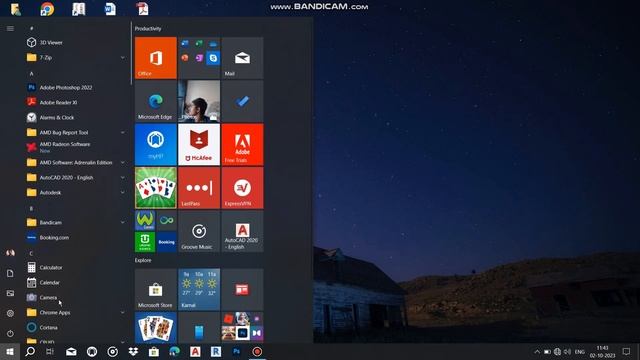Launch the Microsoft Edge tile
The height and width of the screenshot is (360, 640).
pyautogui.click(x=156, y=101)
